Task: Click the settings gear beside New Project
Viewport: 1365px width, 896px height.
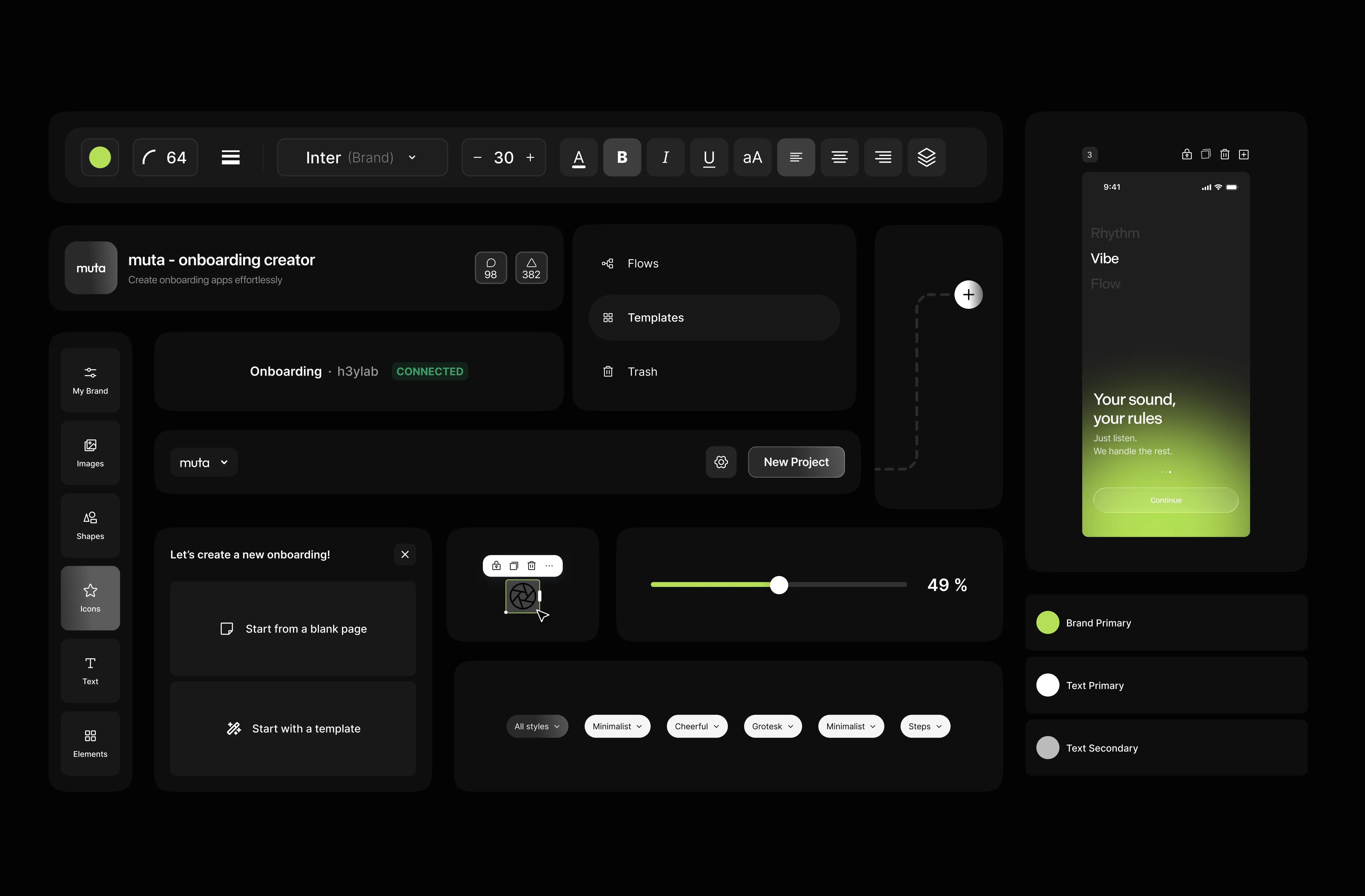Action: (721, 462)
